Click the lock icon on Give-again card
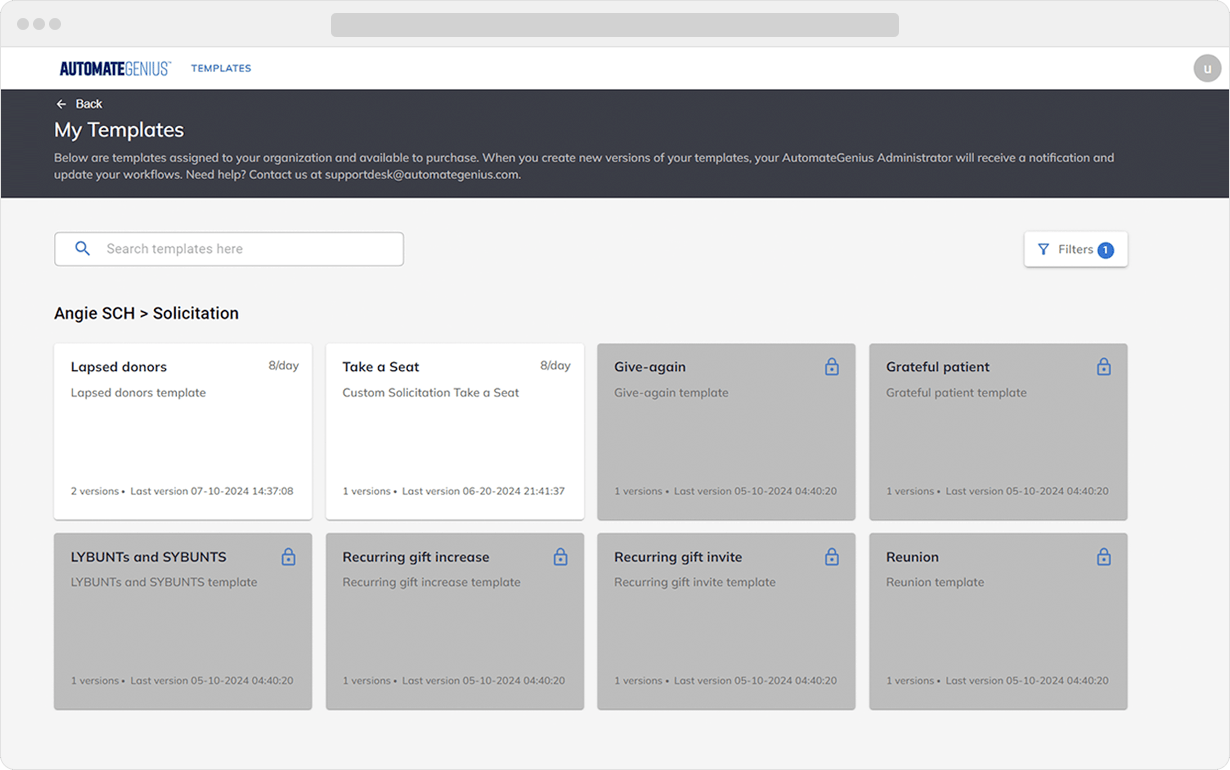This screenshot has width=1230, height=770. coord(831,368)
